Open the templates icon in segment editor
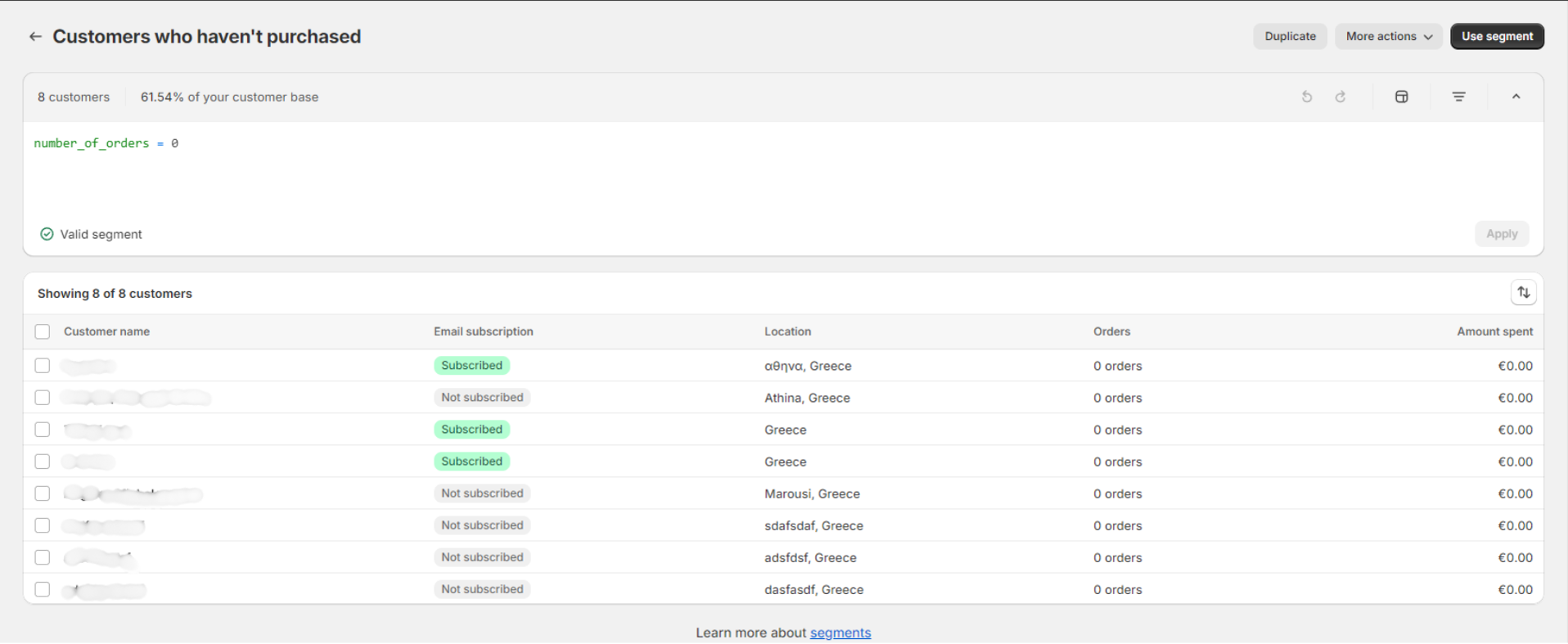Viewport: 1568px width, 644px height. tap(1402, 97)
